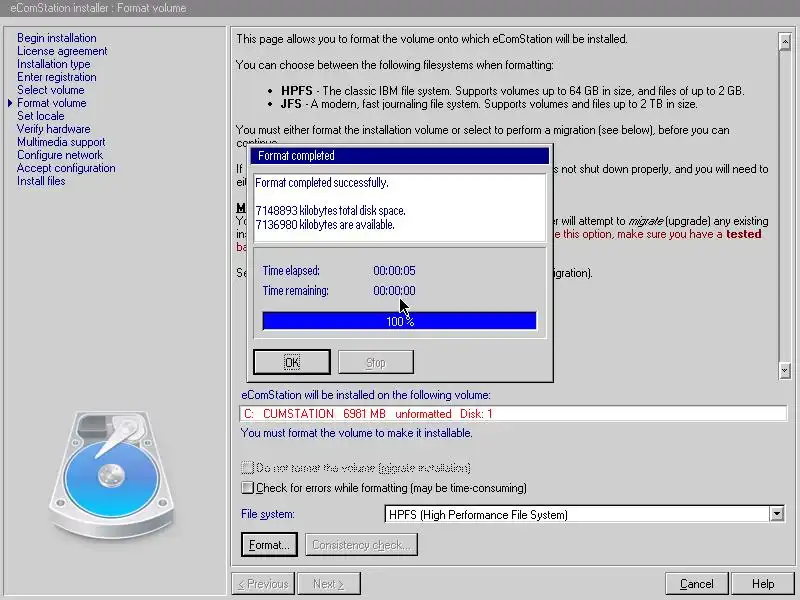Click 'eComStation will be installed on' label
The height and width of the screenshot is (600, 800).
pos(366,395)
